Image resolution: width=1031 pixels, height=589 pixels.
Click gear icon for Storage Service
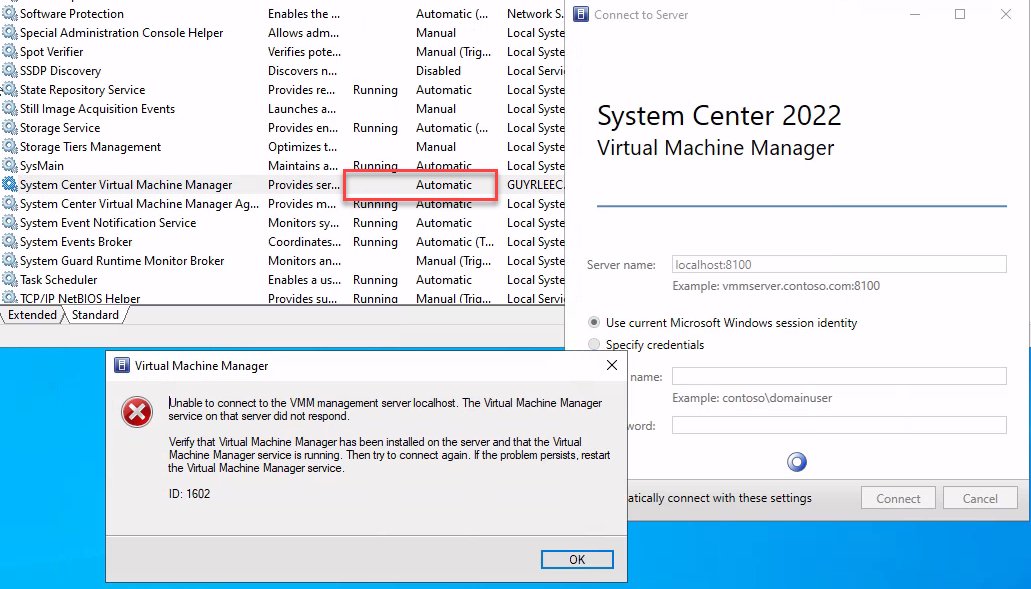(10, 128)
